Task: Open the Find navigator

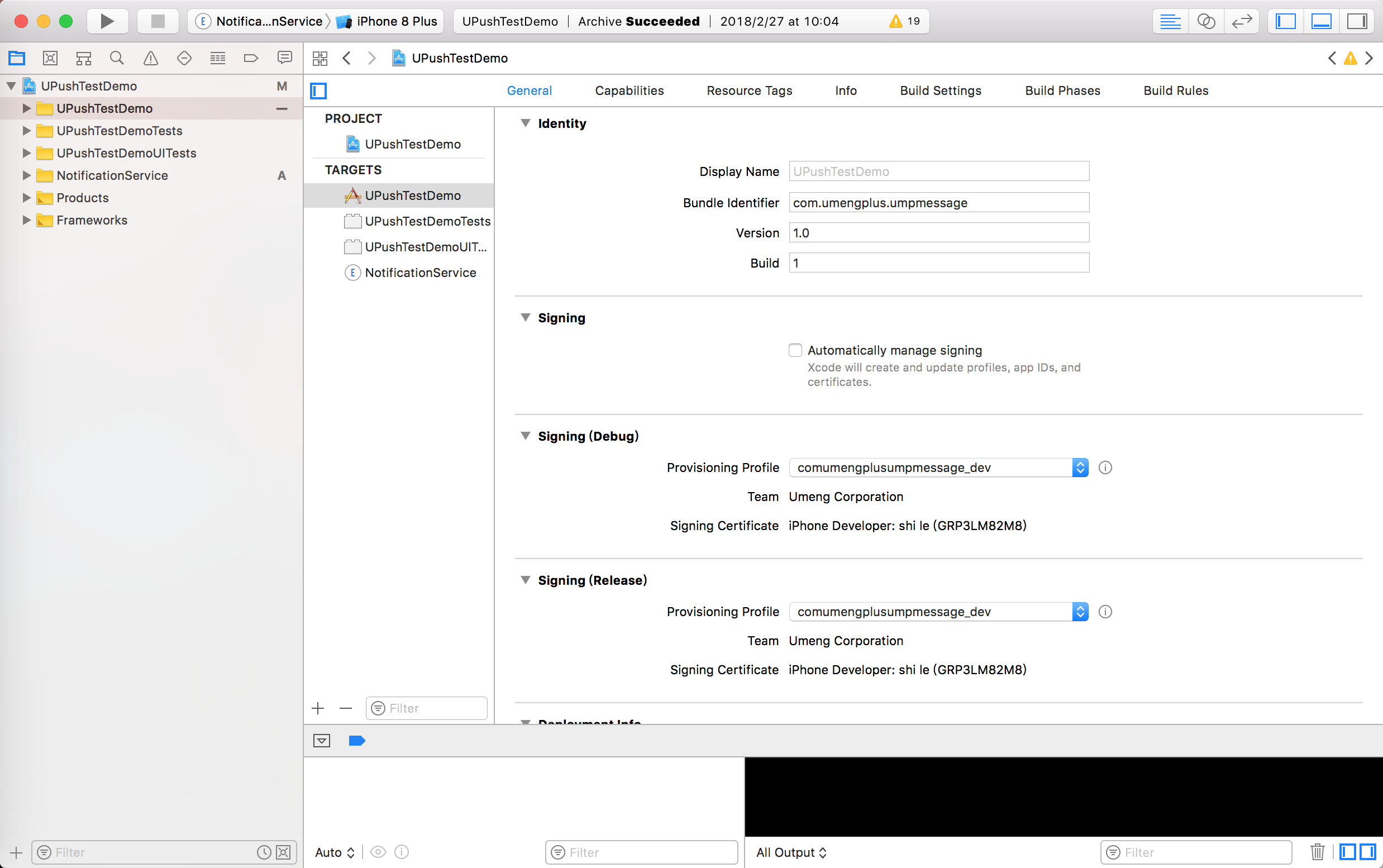Action: 117,58
